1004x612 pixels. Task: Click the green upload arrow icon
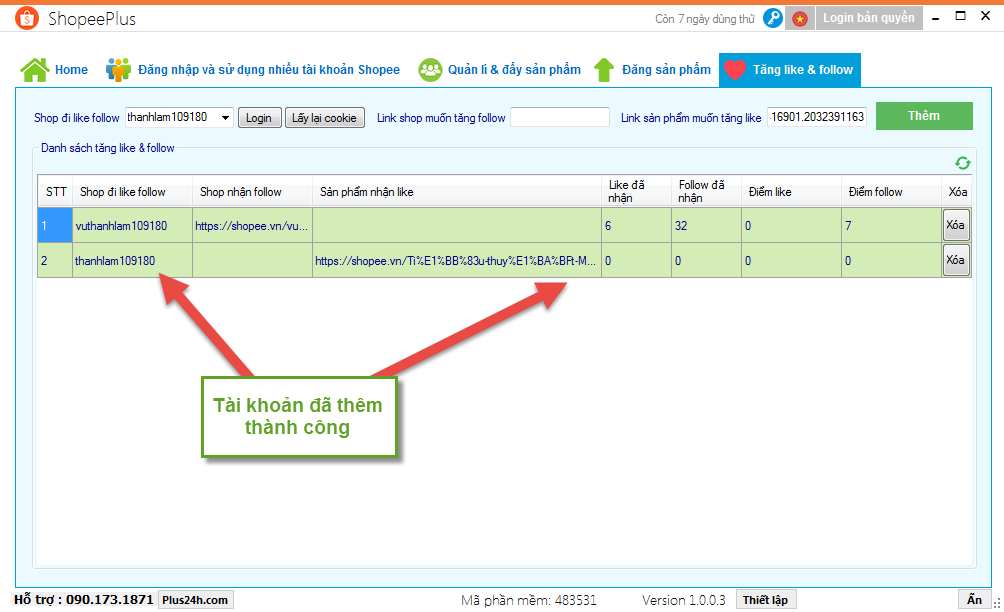coord(604,70)
